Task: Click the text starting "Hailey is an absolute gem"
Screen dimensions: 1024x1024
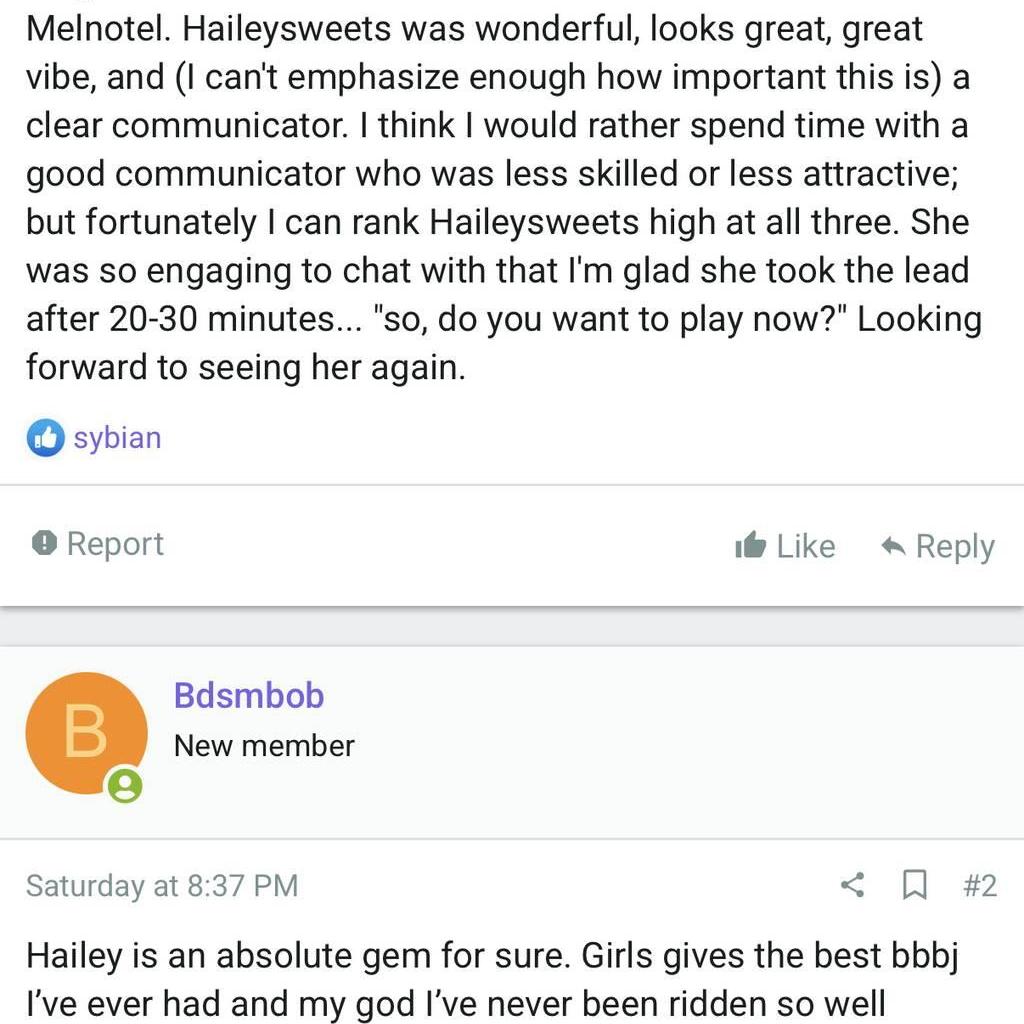Action: 492,980
